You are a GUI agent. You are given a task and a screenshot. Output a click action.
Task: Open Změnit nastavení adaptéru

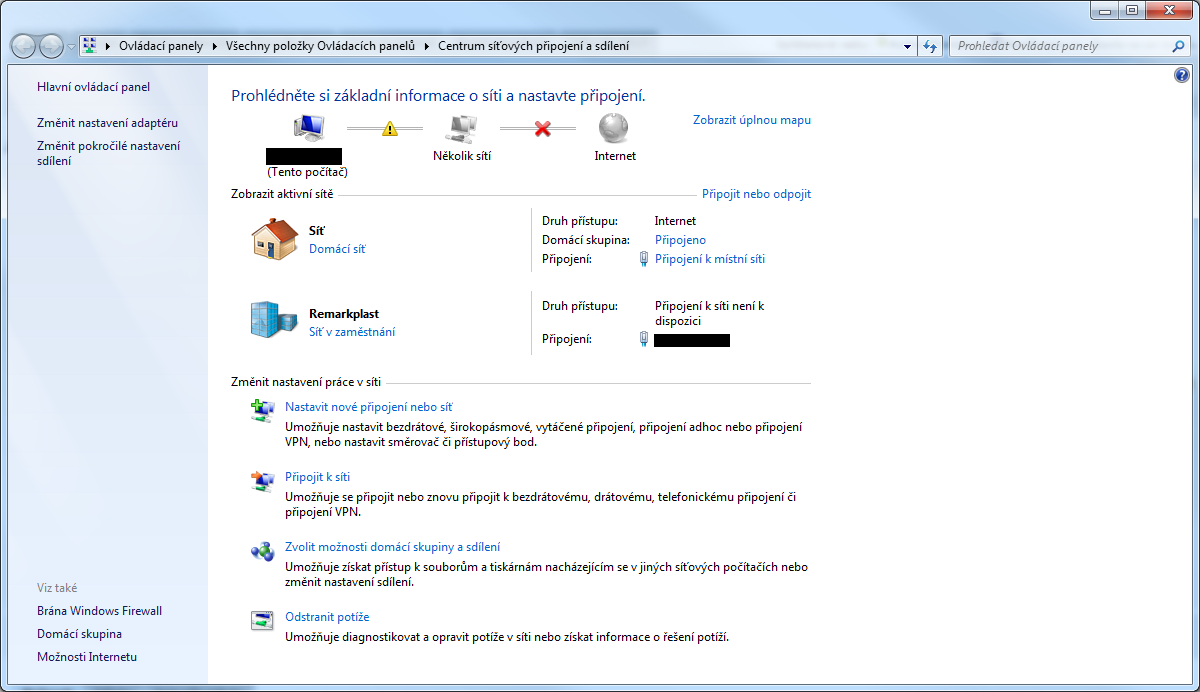click(x=107, y=123)
